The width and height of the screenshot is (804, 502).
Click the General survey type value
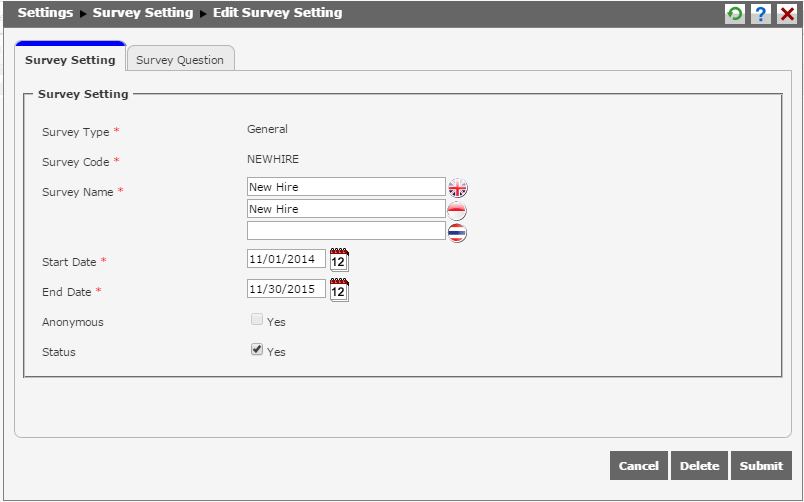(x=267, y=129)
